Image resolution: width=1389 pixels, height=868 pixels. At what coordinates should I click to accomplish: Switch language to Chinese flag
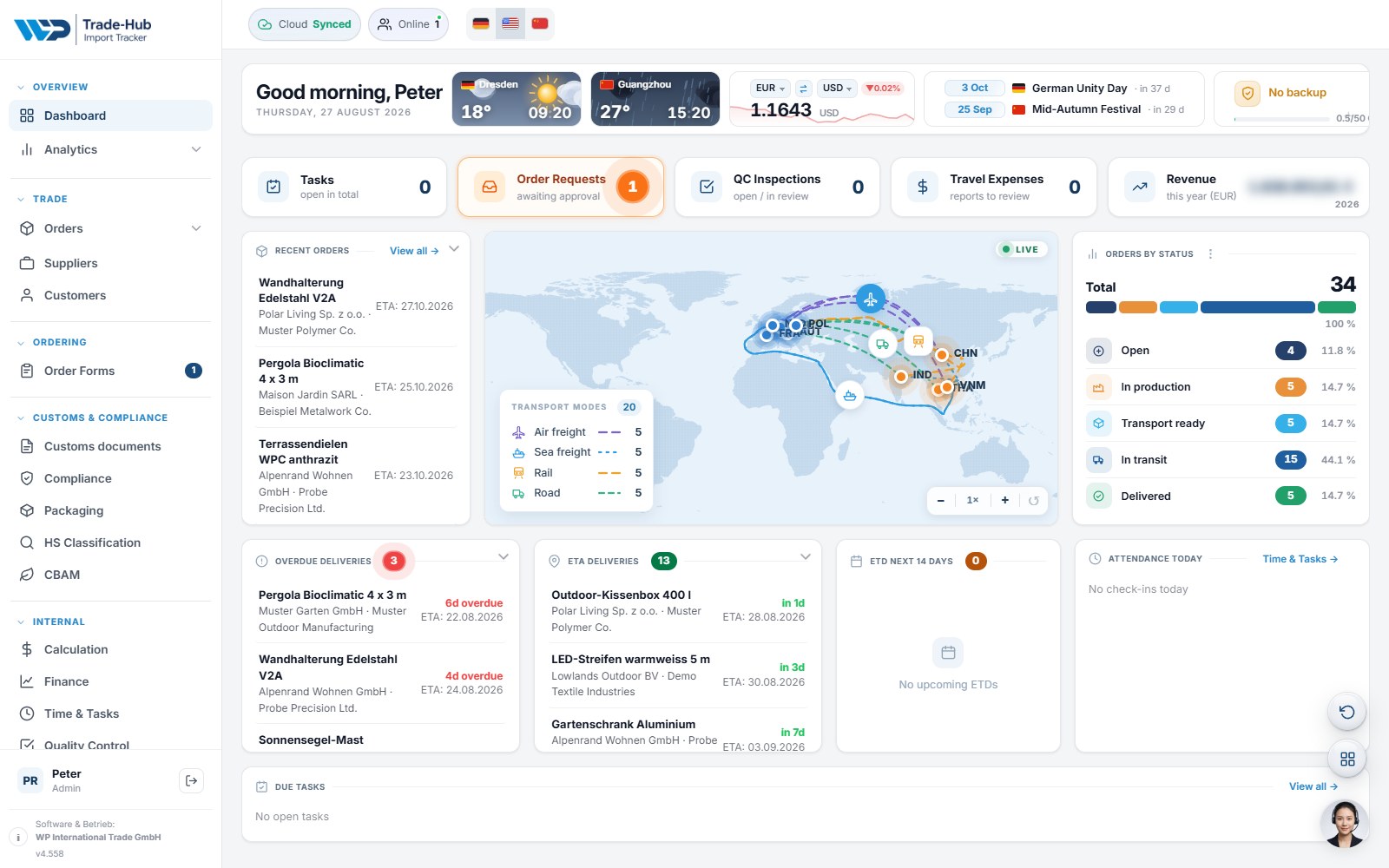point(540,24)
